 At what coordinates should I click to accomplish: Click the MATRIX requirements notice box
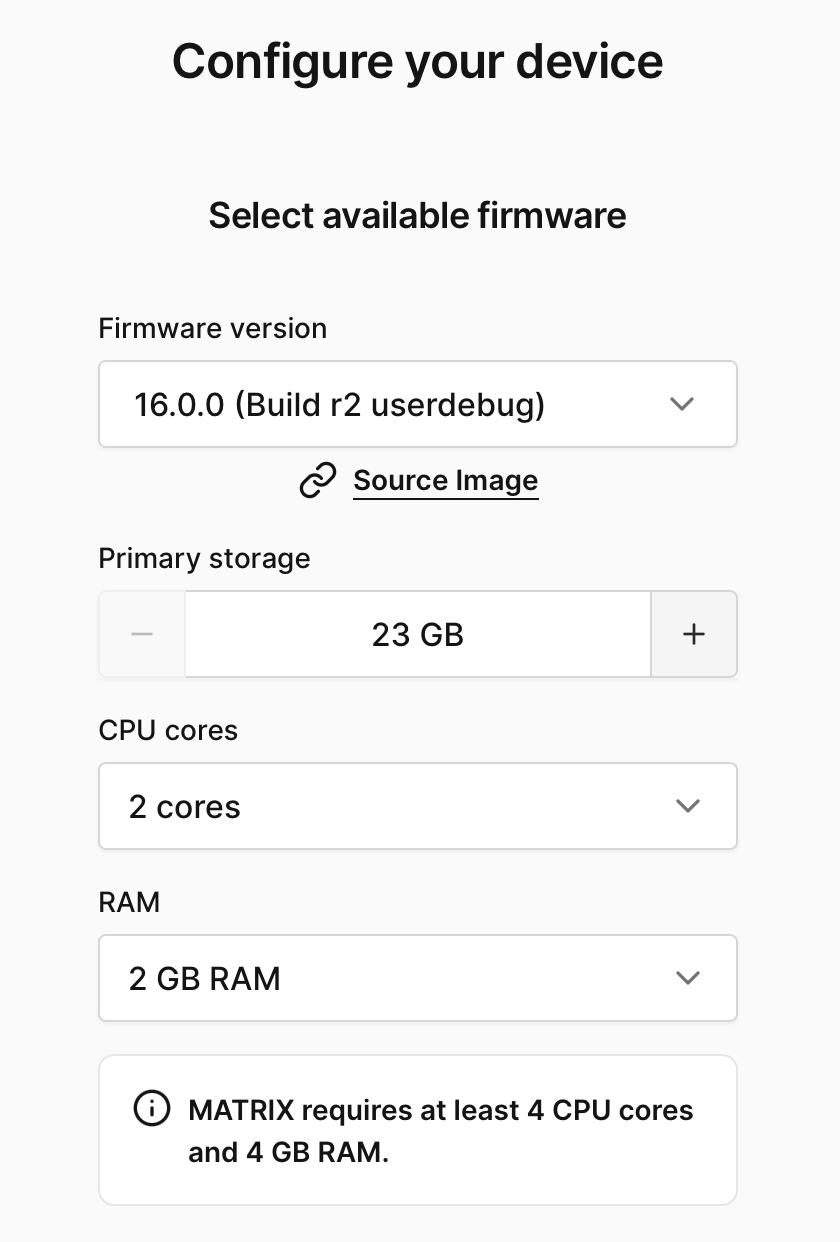(x=418, y=1129)
